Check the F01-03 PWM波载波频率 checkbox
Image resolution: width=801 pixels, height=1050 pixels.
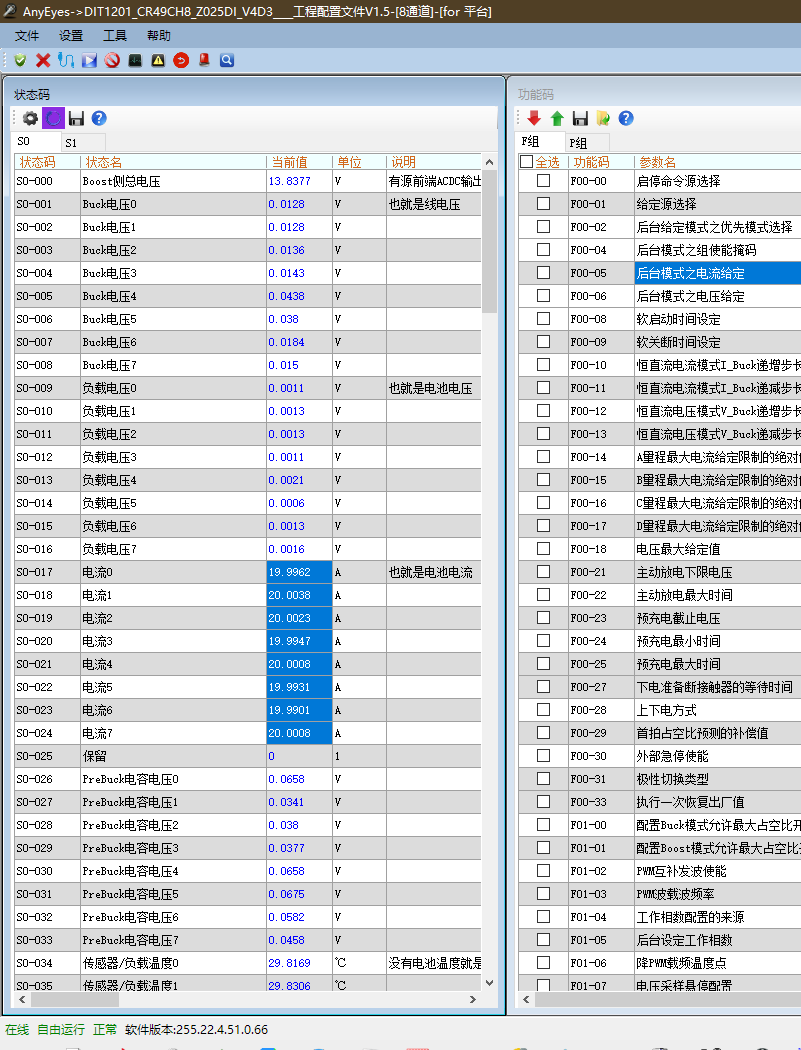(544, 893)
